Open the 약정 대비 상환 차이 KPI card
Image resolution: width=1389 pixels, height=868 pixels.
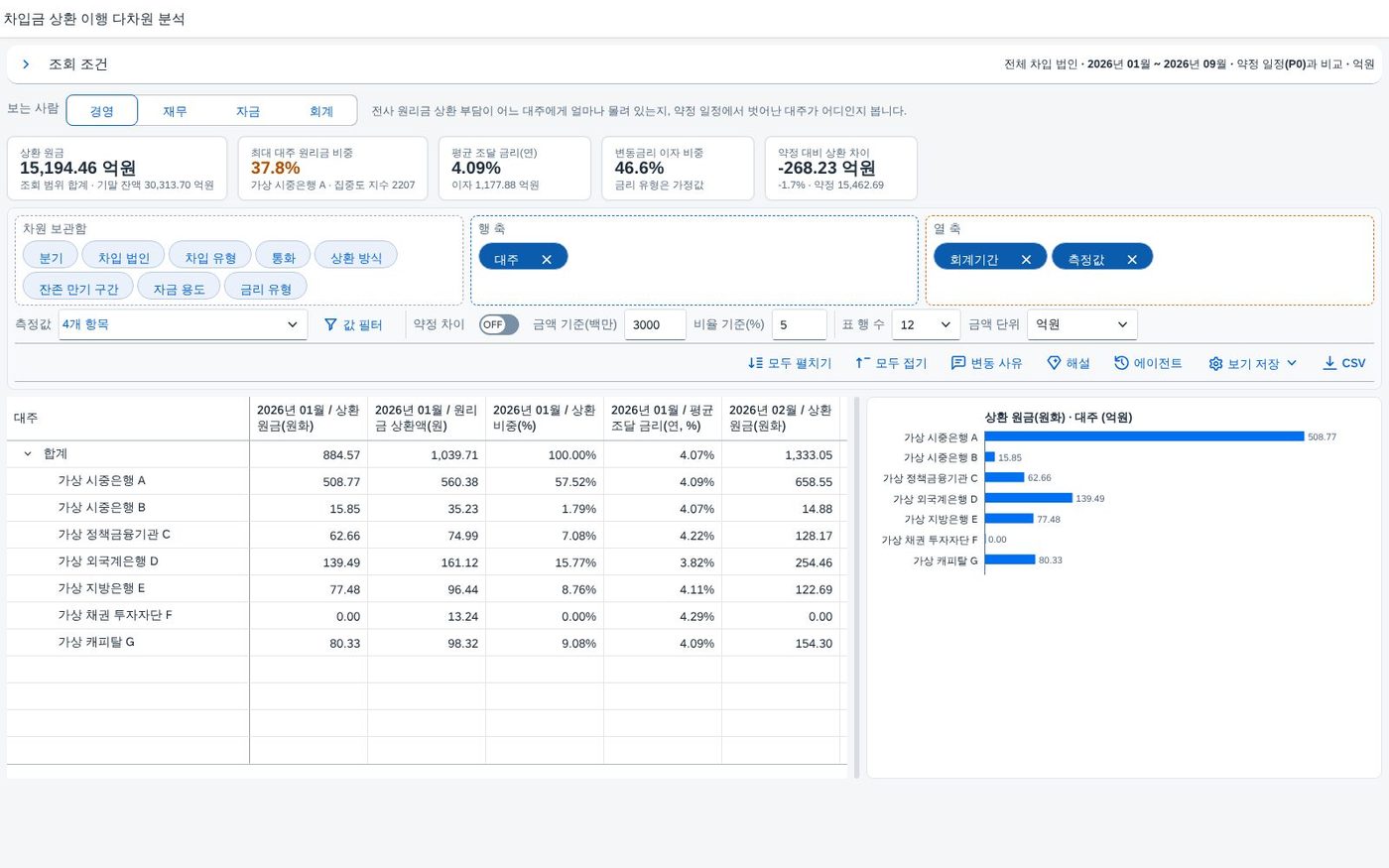[x=841, y=169]
